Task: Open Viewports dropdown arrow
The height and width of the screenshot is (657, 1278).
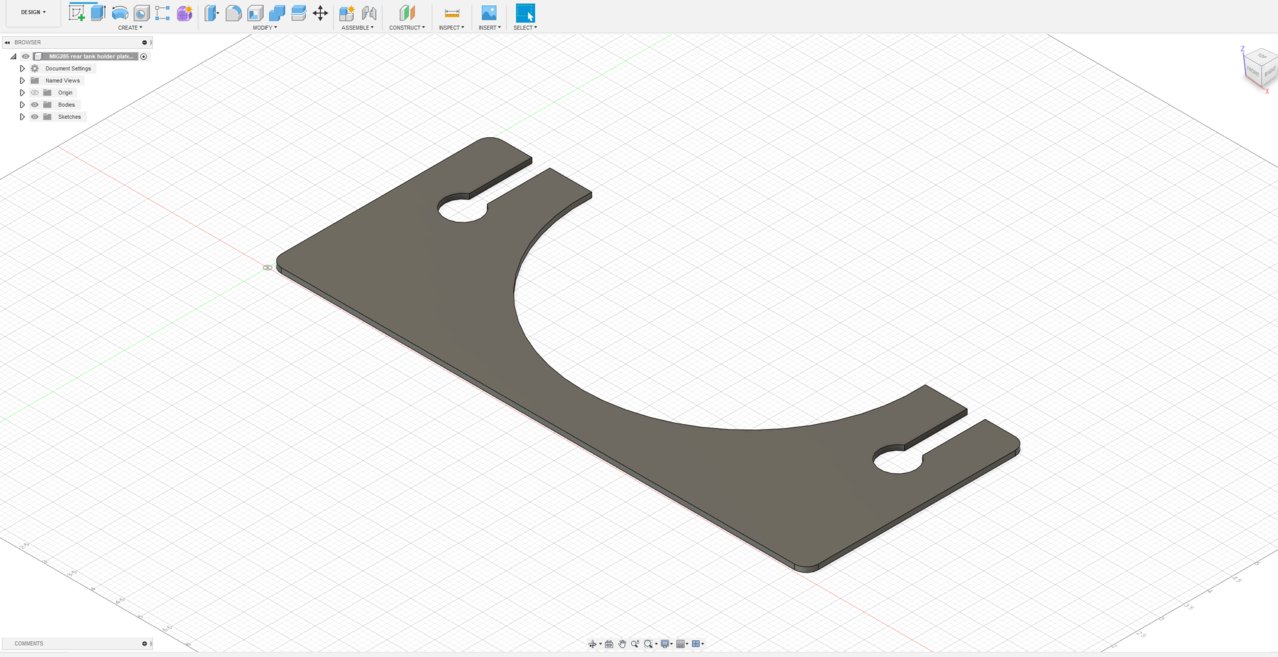Action: (x=703, y=644)
